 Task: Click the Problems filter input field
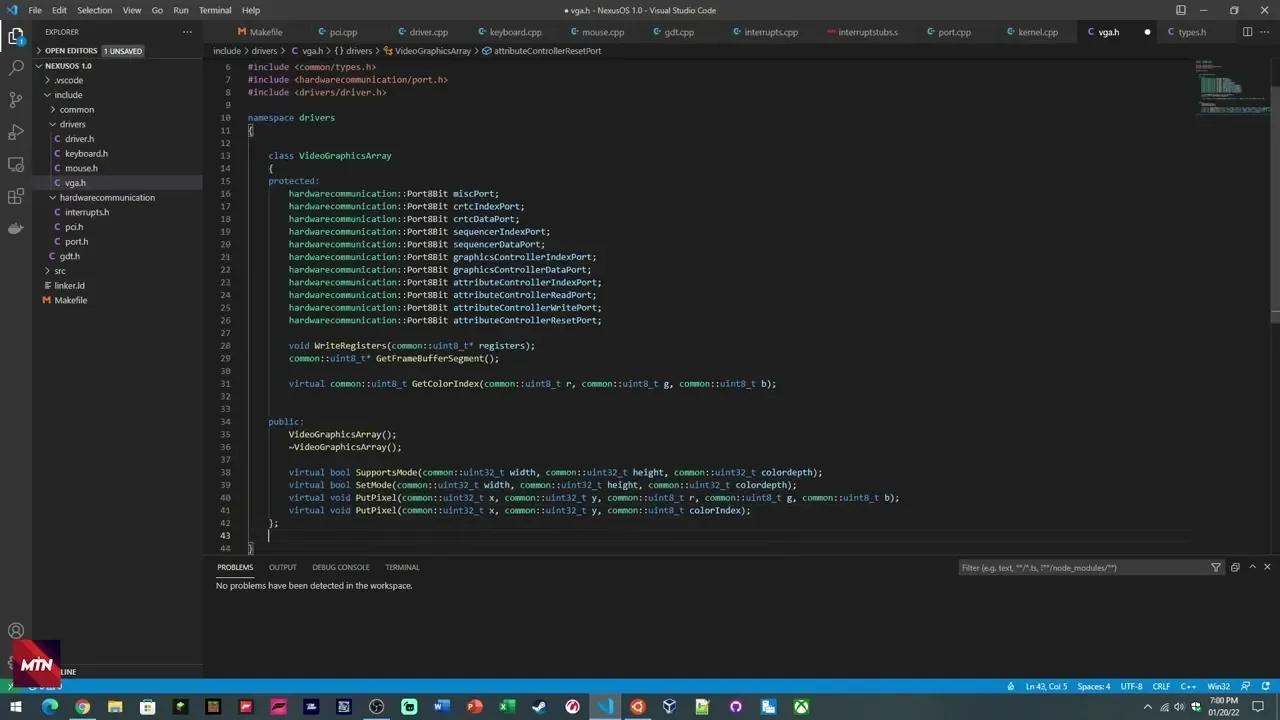tap(1080, 567)
